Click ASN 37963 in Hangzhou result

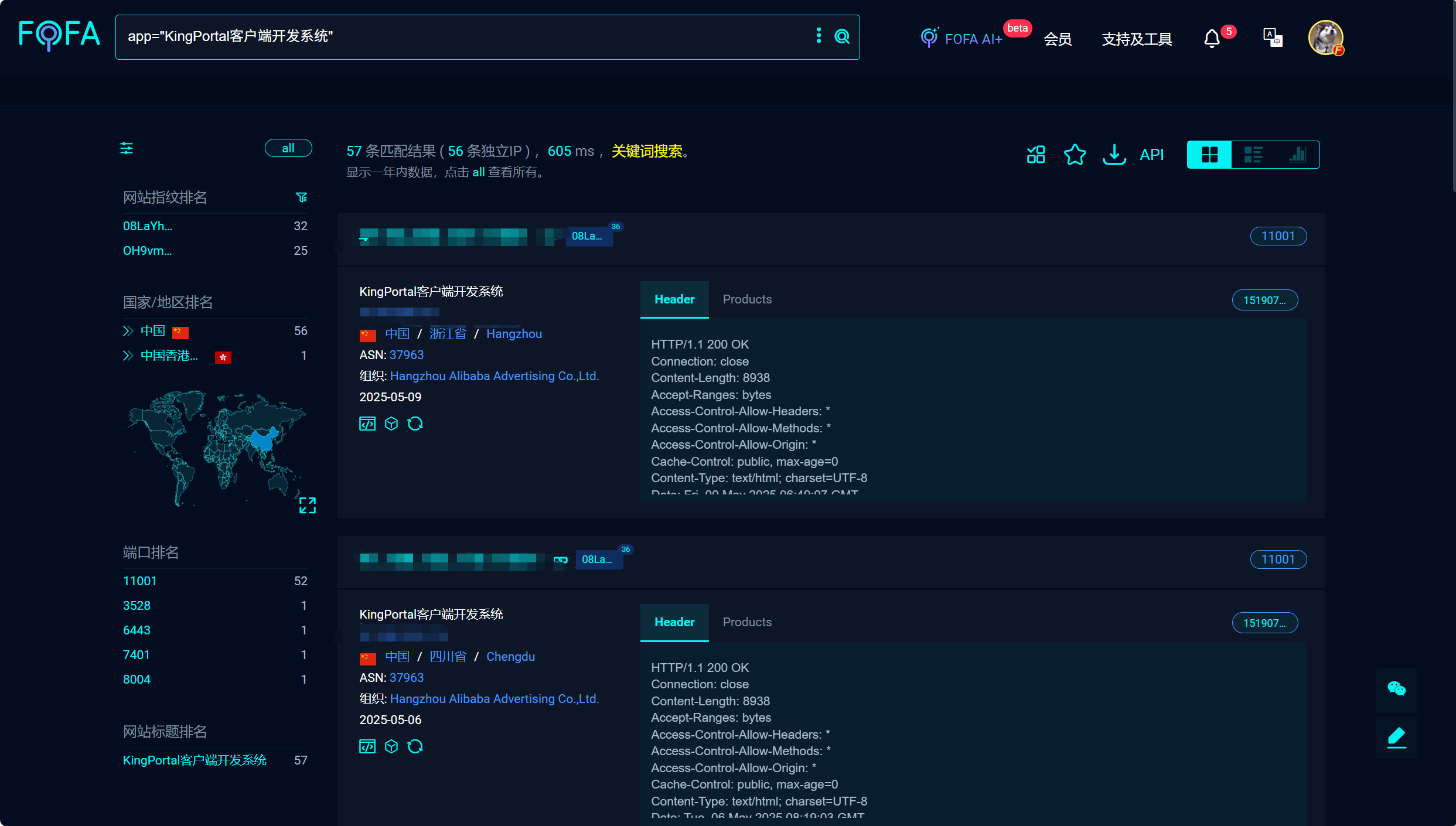pos(407,355)
